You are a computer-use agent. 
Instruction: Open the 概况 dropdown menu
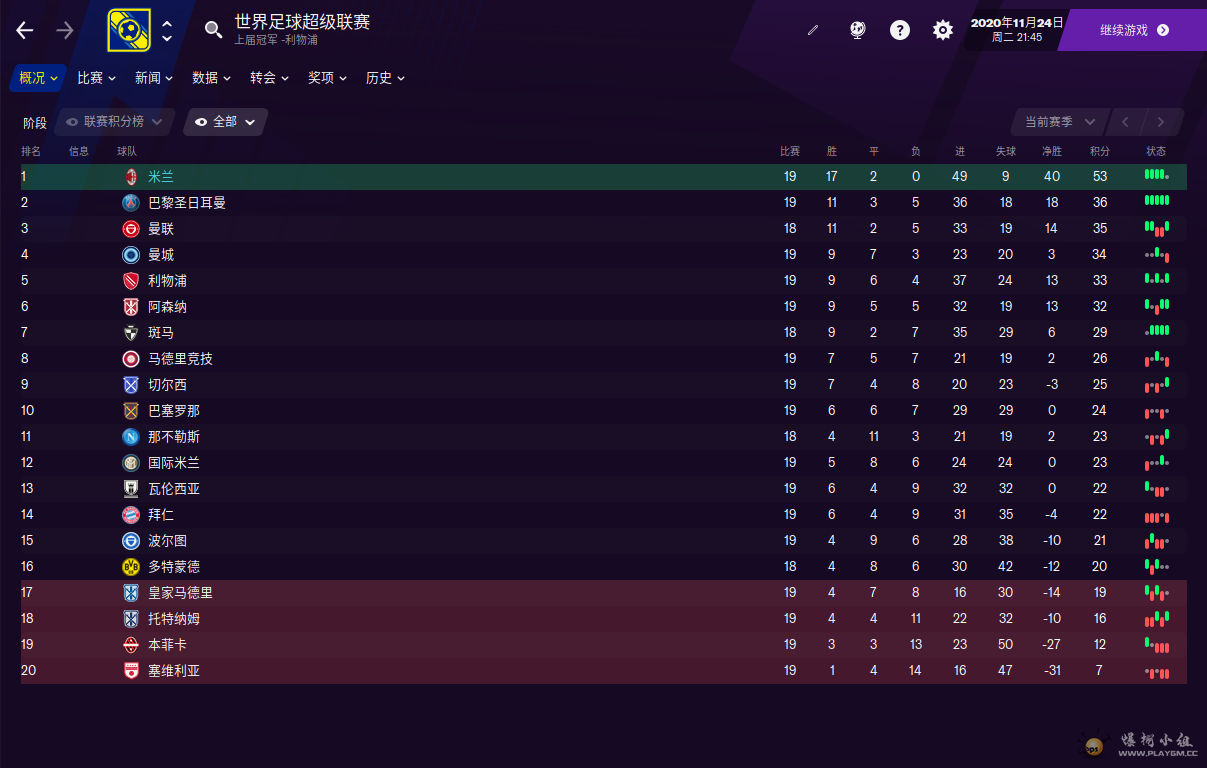38,78
